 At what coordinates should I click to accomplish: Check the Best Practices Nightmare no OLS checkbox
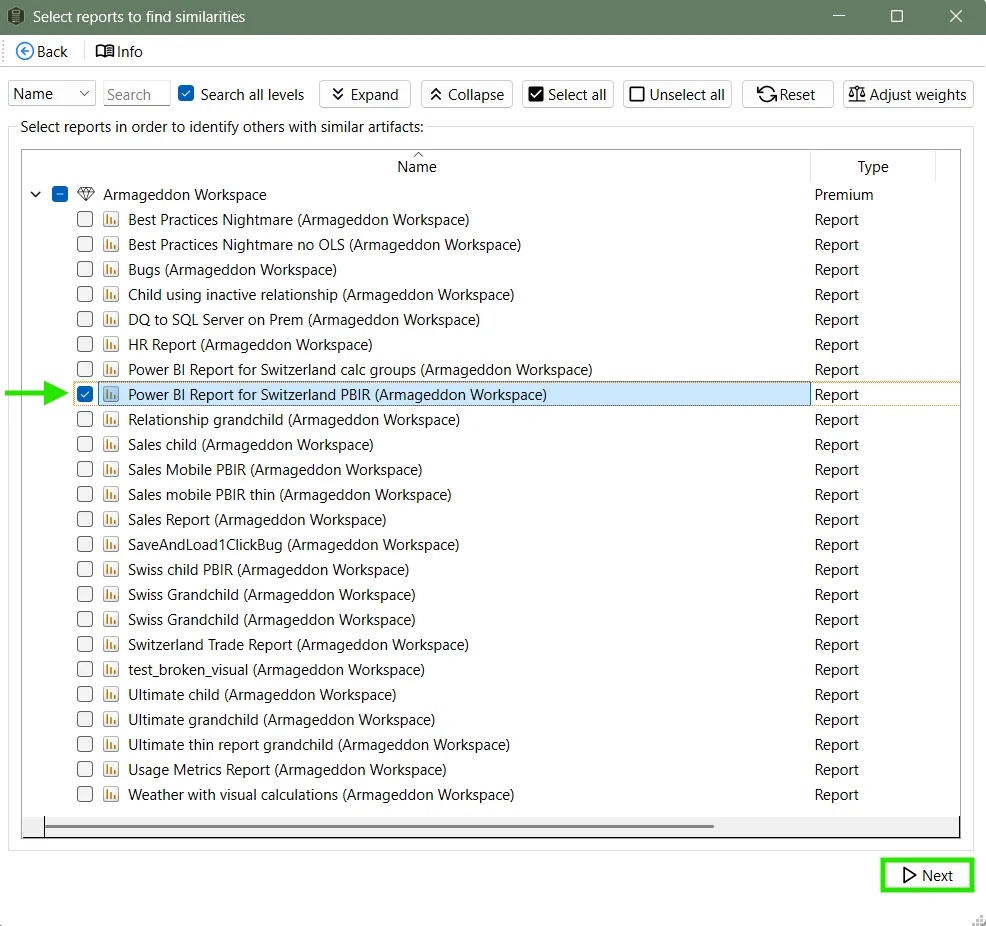pyautogui.click(x=85, y=244)
